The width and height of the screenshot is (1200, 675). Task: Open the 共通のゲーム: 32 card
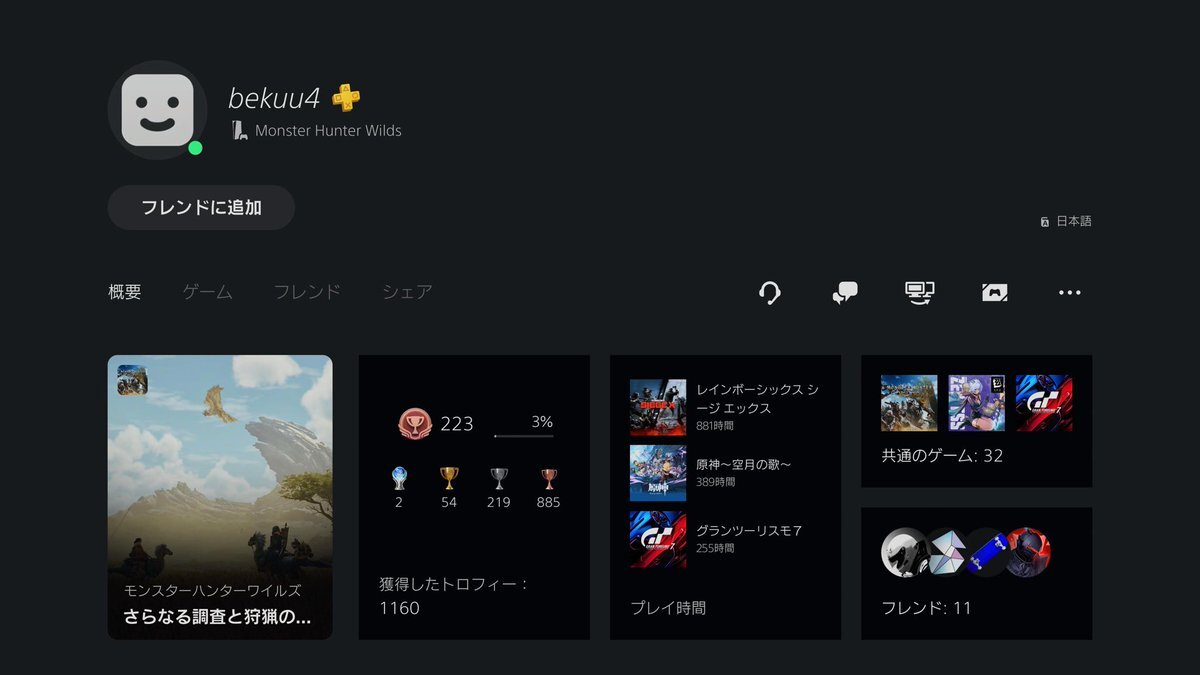pos(976,421)
